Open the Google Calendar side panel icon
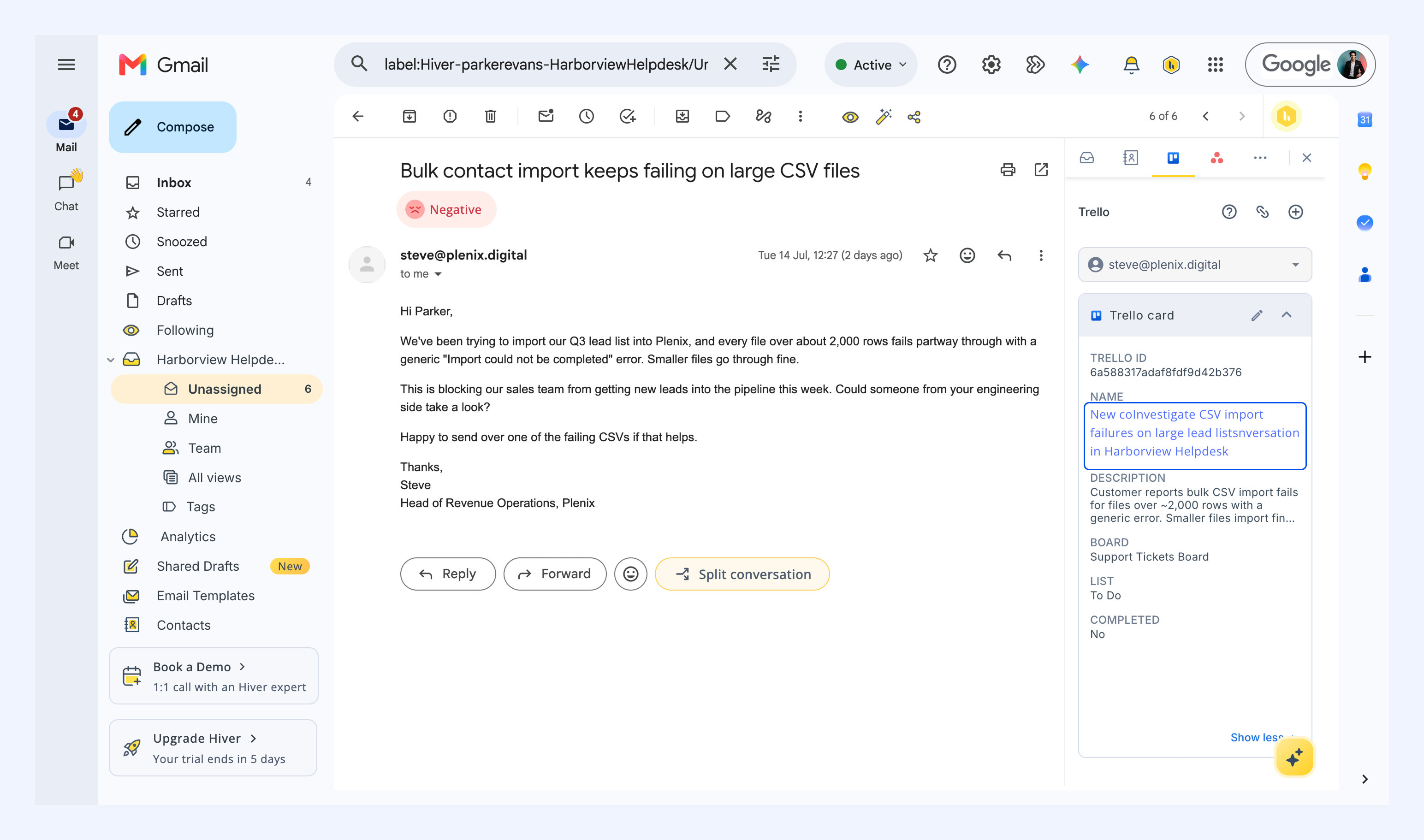This screenshot has height=840, width=1424. pyautogui.click(x=1365, y=119)
